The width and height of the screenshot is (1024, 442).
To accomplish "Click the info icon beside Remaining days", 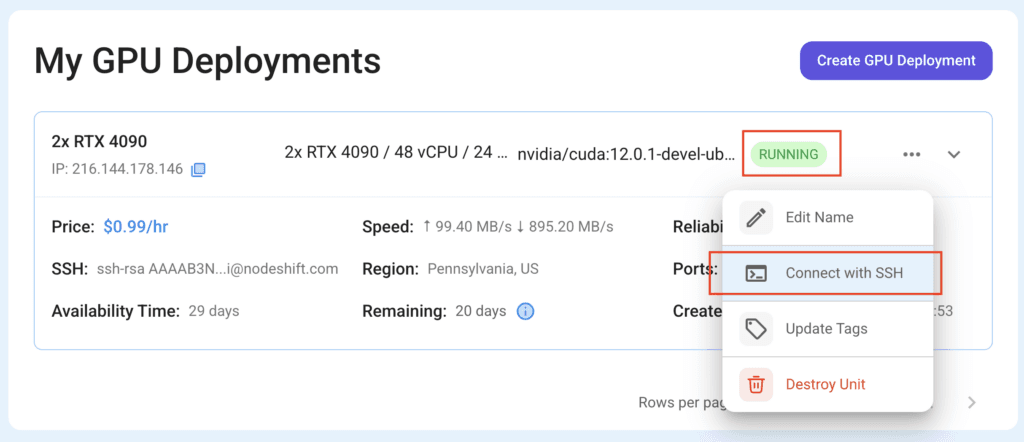I will pyautogui.click(x=526, y=311).
